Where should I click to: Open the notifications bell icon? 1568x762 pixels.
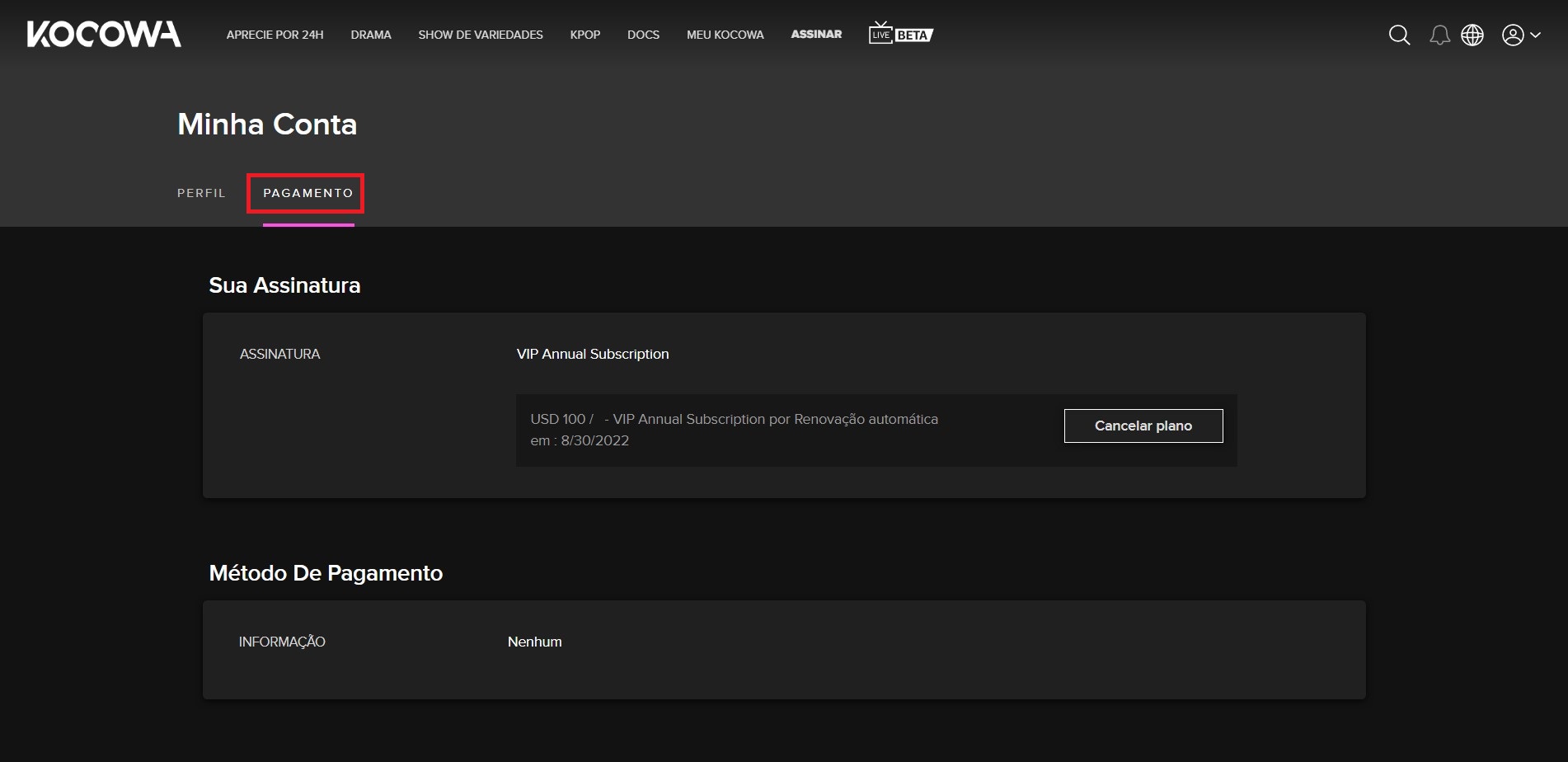point(1439,35)
